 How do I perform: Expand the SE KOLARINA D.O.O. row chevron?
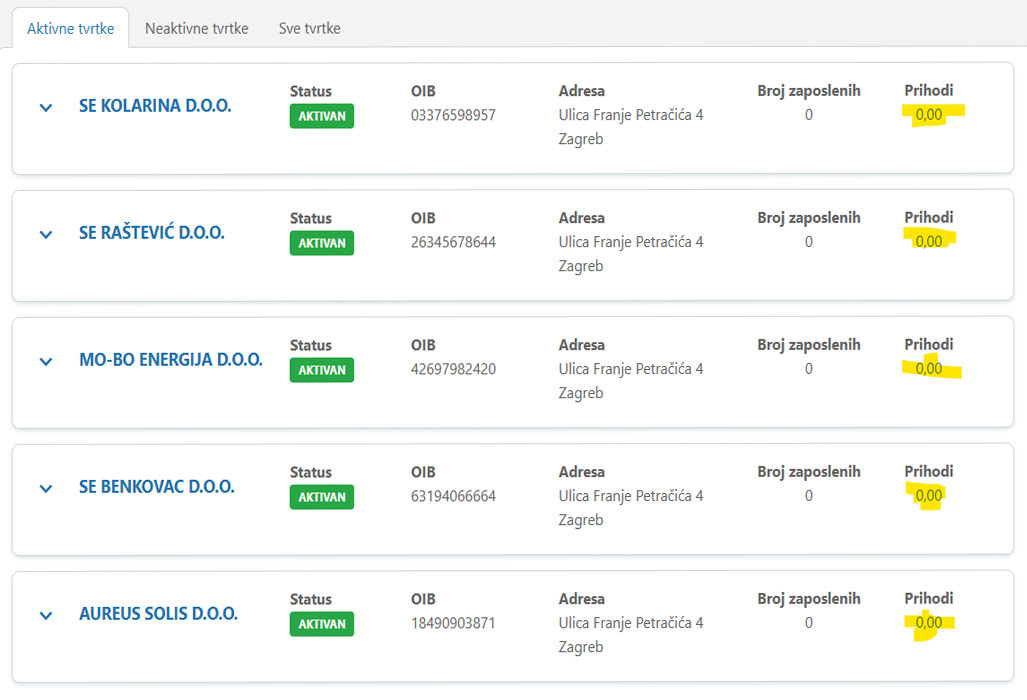(45, 107)
